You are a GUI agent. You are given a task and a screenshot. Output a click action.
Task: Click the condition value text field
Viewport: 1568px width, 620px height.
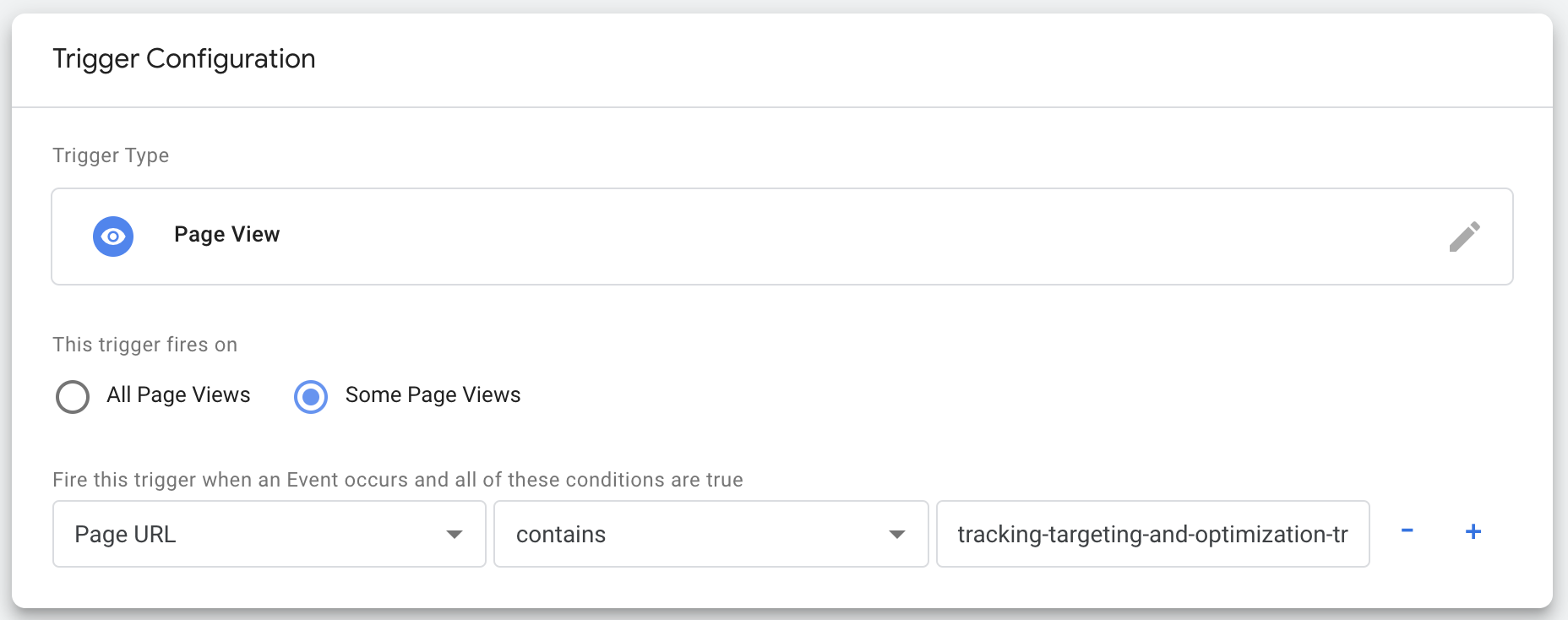coord(1153,534)
